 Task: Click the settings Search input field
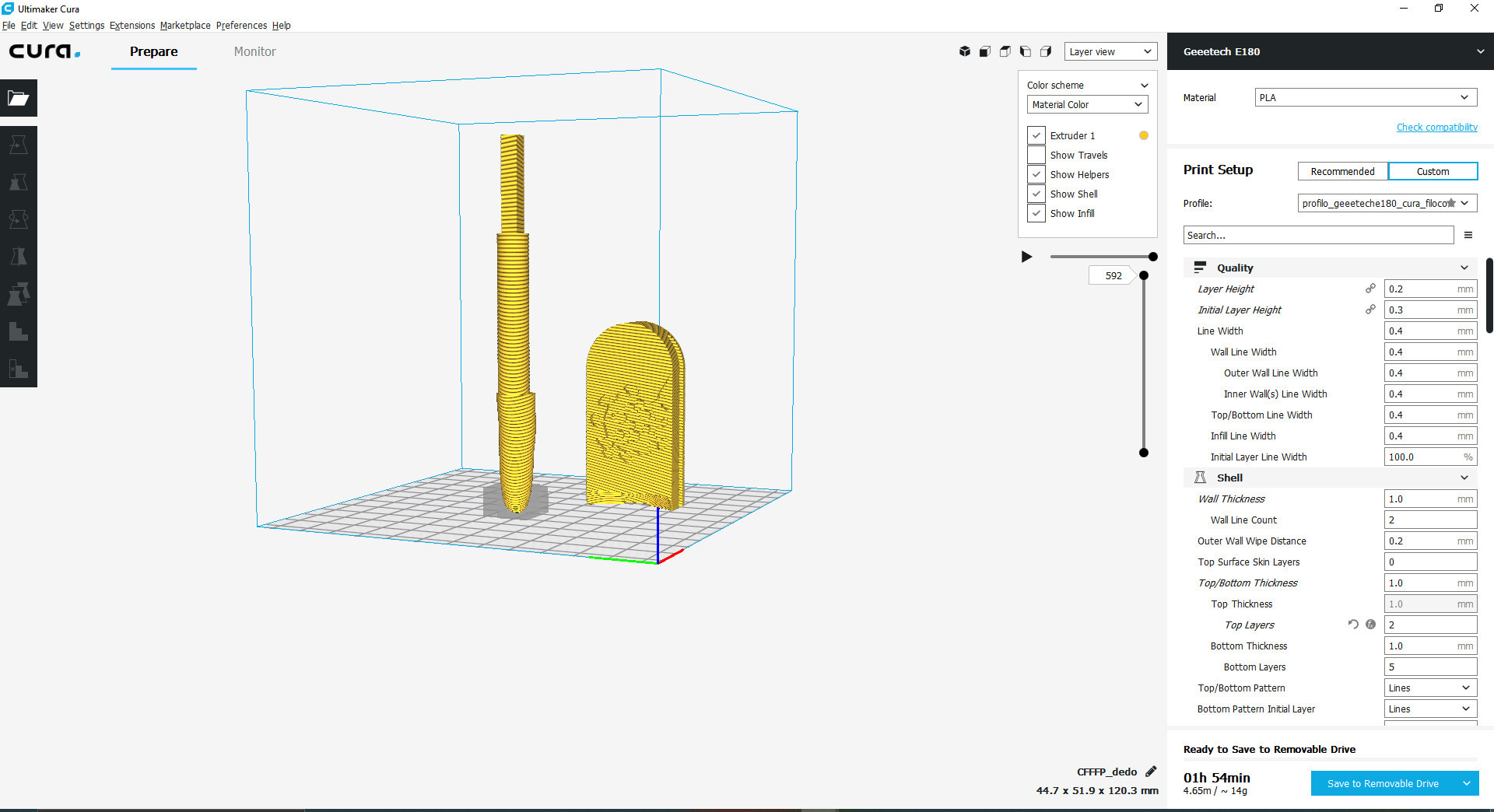[x=1318, y=235]
